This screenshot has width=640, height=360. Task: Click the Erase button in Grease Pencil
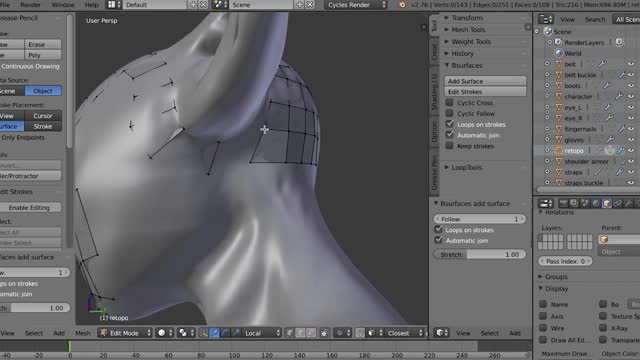point(43,44)
